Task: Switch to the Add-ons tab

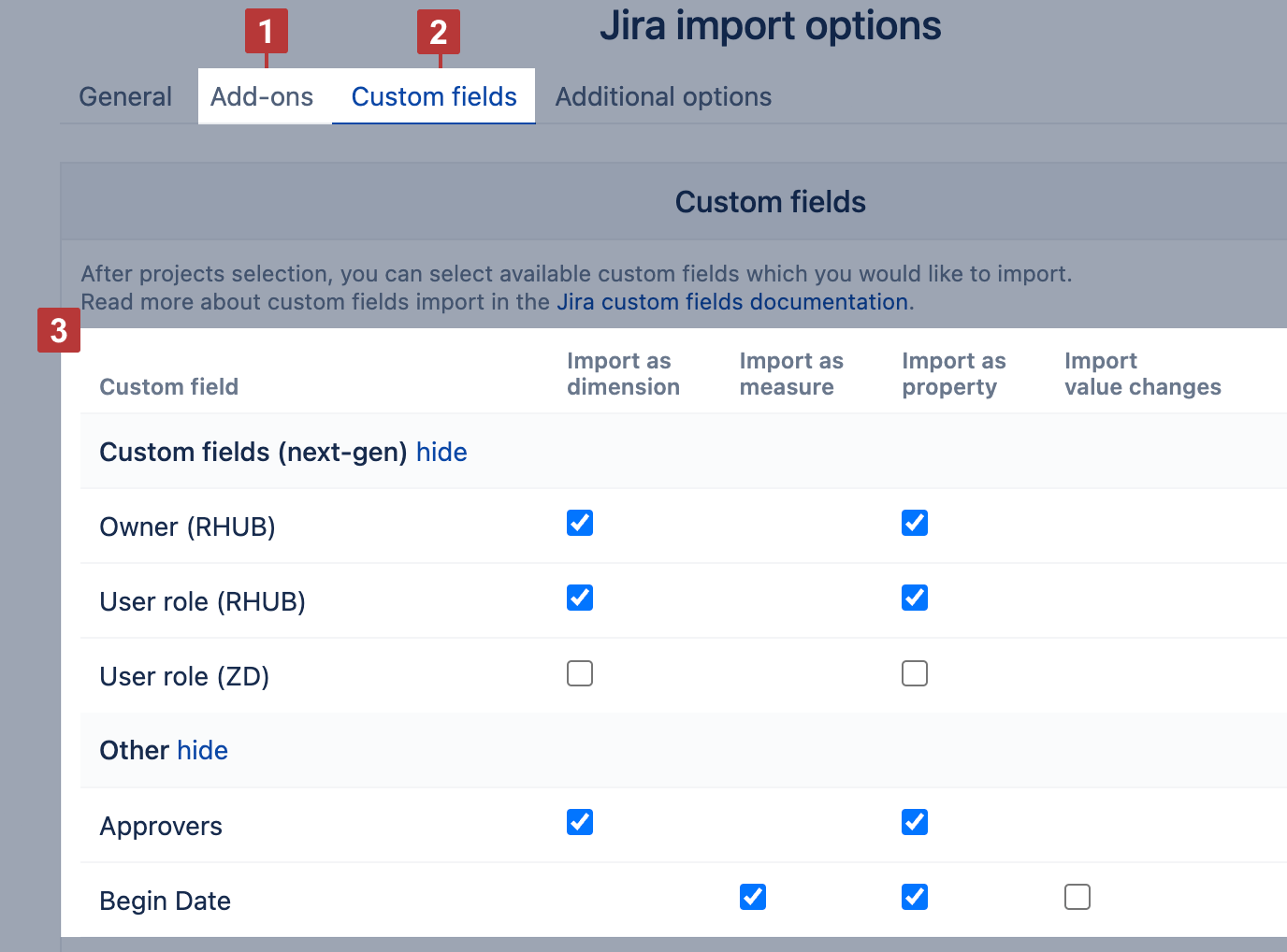Action: 262,96
